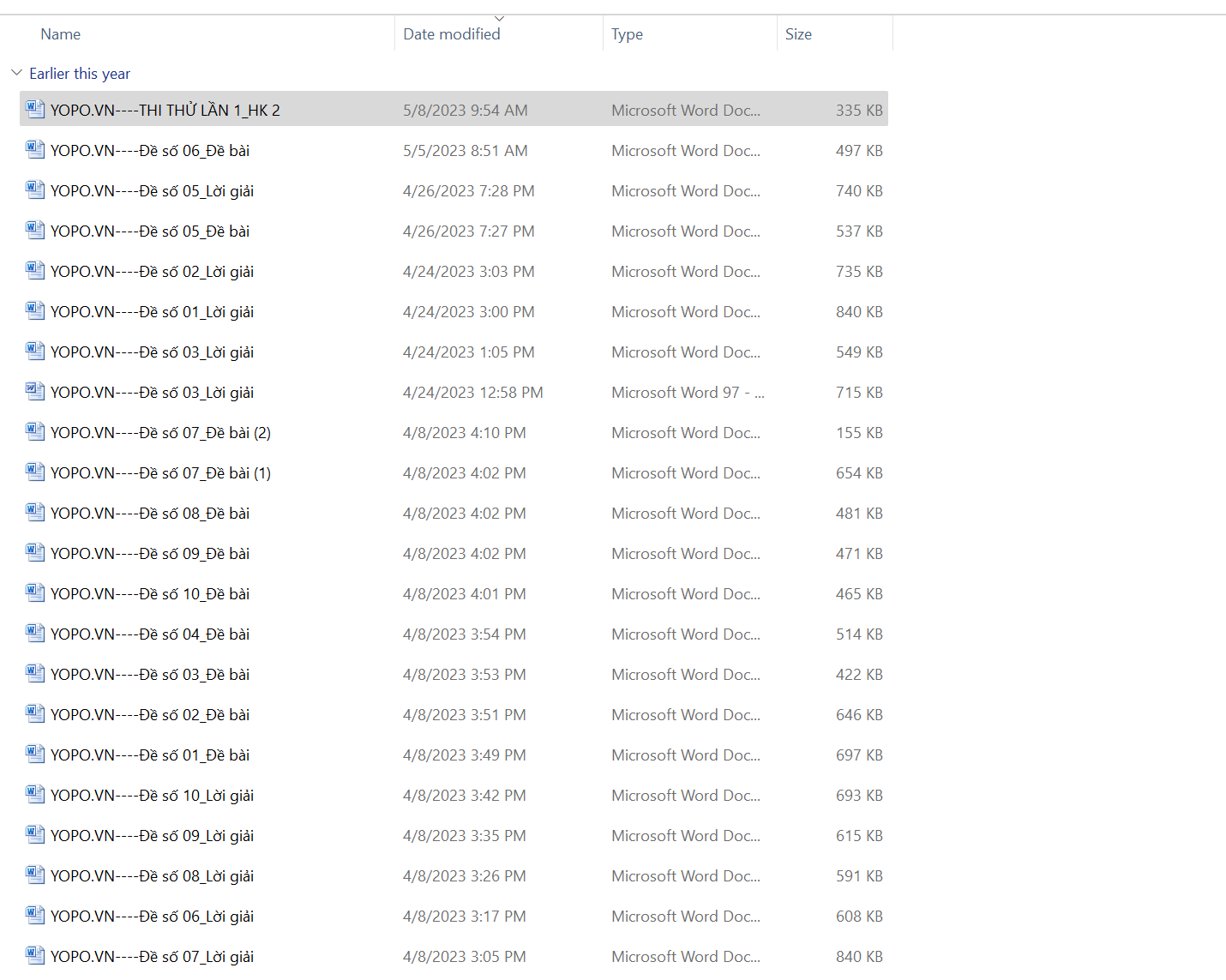Image resolution: width=1226 pixels, height=980 pixels.
Task: Click Word icon beside Đề số 07_Lời giải
Action: pos(35,955)
